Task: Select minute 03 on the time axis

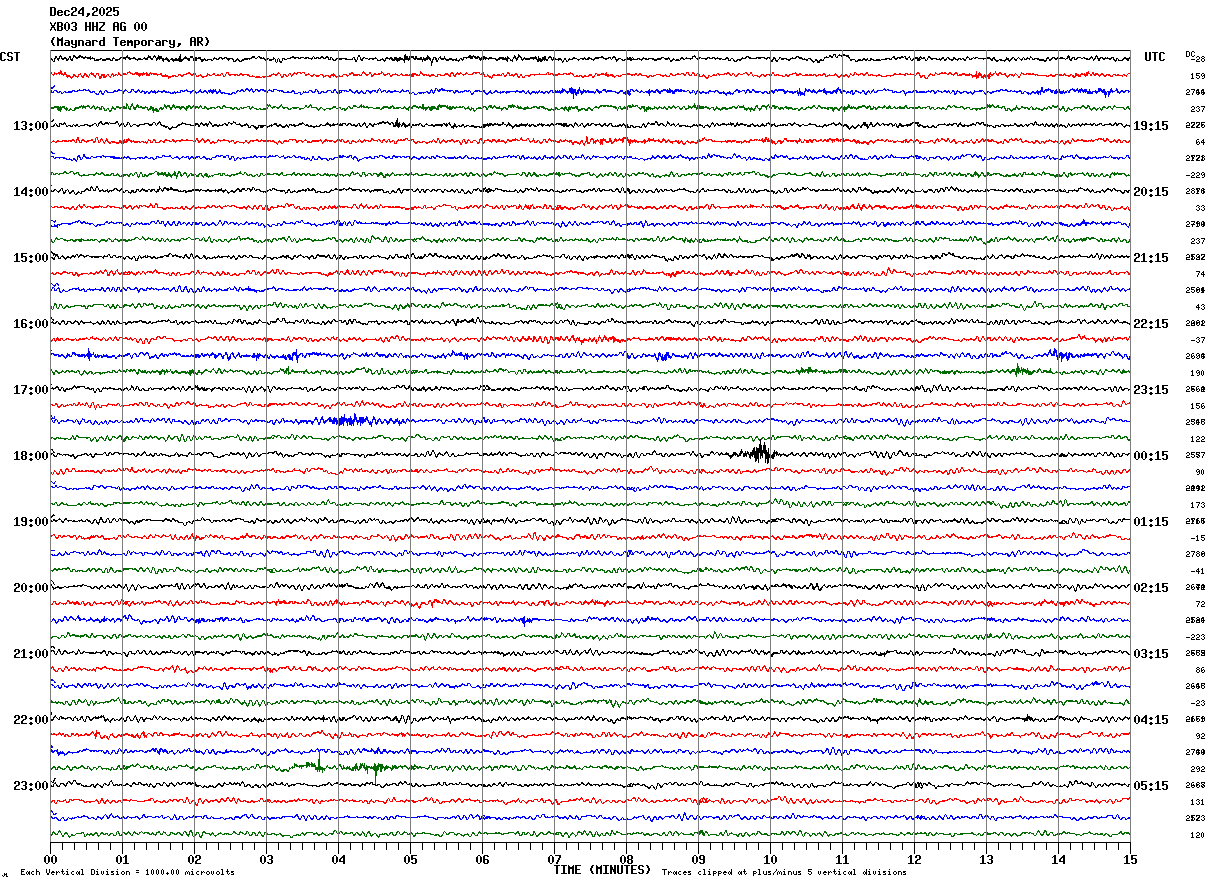Action: 266,859
